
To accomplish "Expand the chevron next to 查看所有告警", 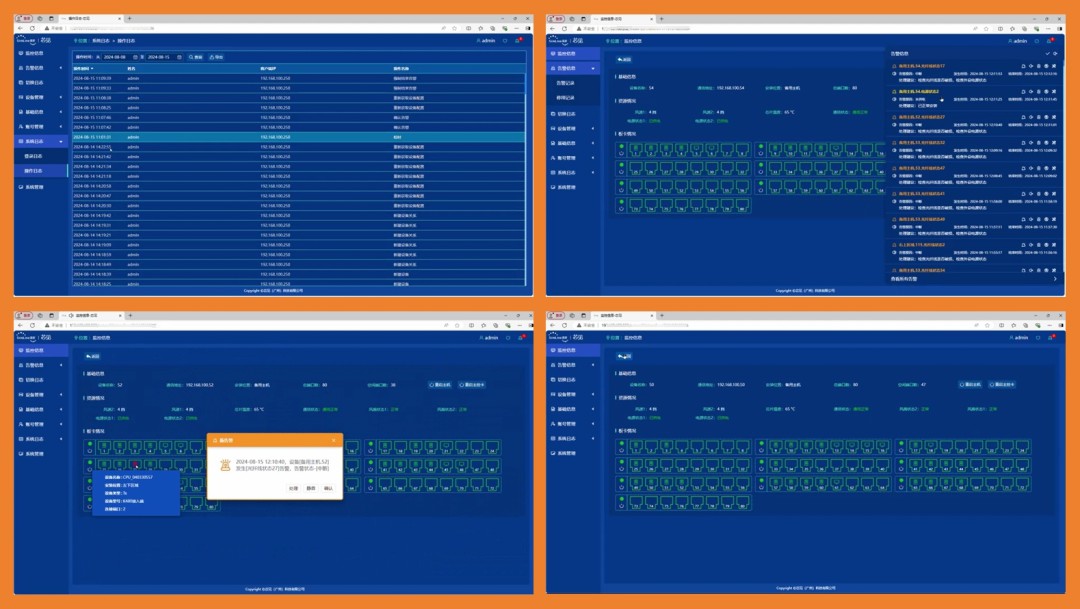I will pos(1055,279).
